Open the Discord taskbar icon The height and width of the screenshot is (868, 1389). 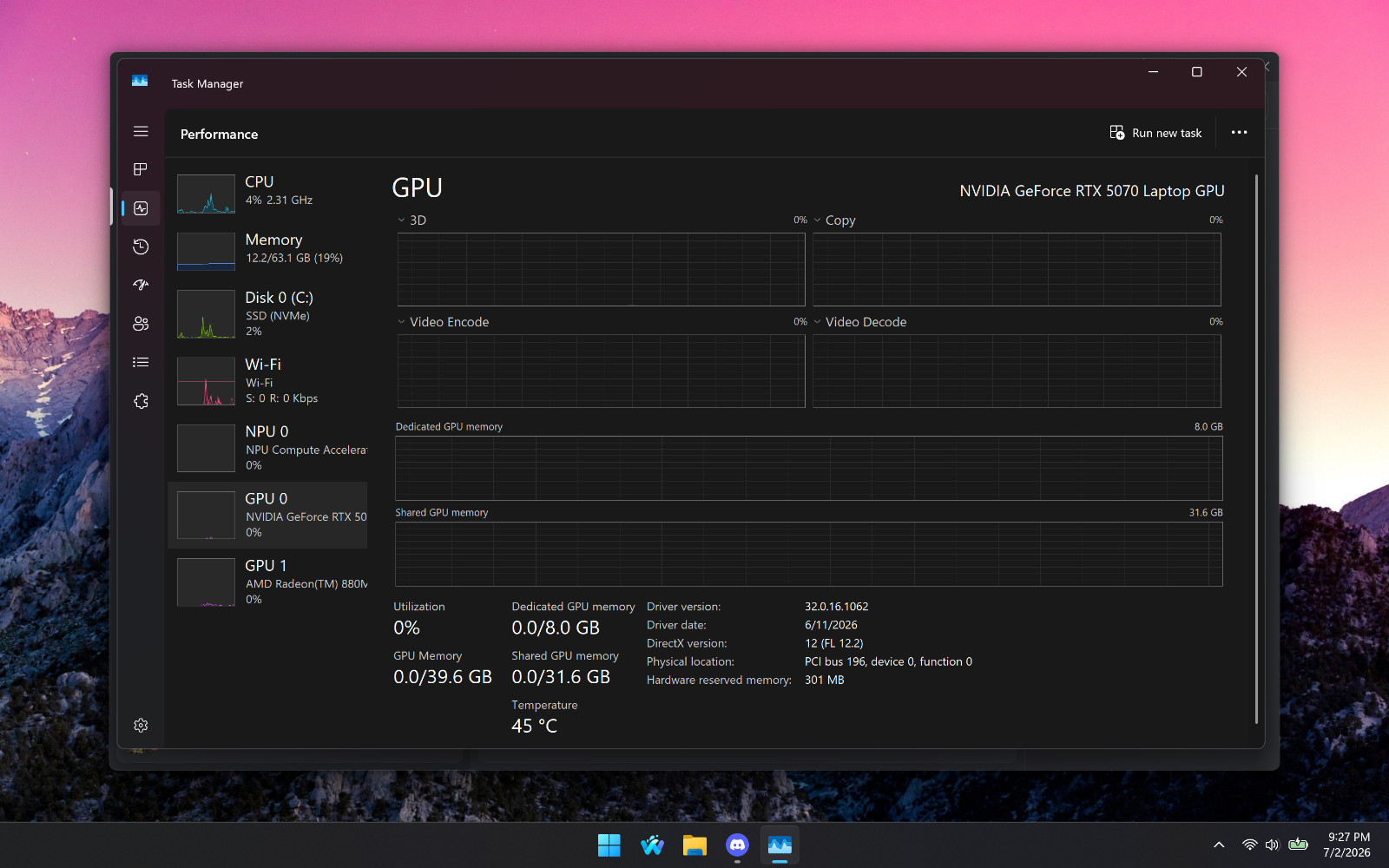pos(737,845)
